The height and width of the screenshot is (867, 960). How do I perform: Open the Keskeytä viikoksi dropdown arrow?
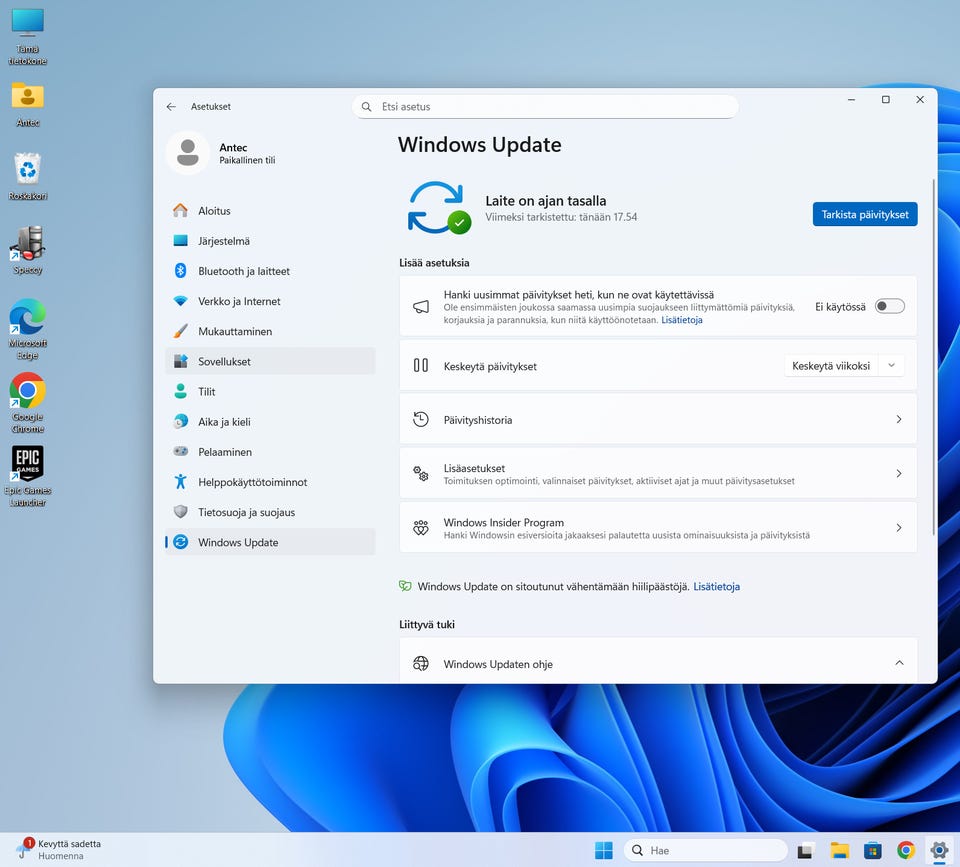(x=891, y=366)
